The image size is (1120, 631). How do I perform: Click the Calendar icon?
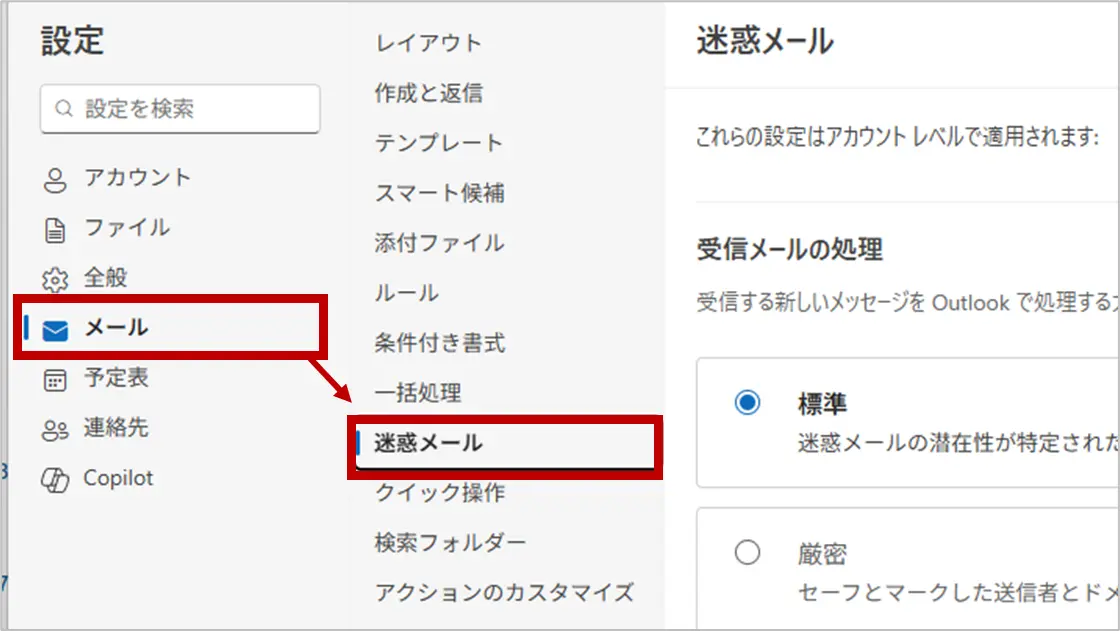click(54, 379)
